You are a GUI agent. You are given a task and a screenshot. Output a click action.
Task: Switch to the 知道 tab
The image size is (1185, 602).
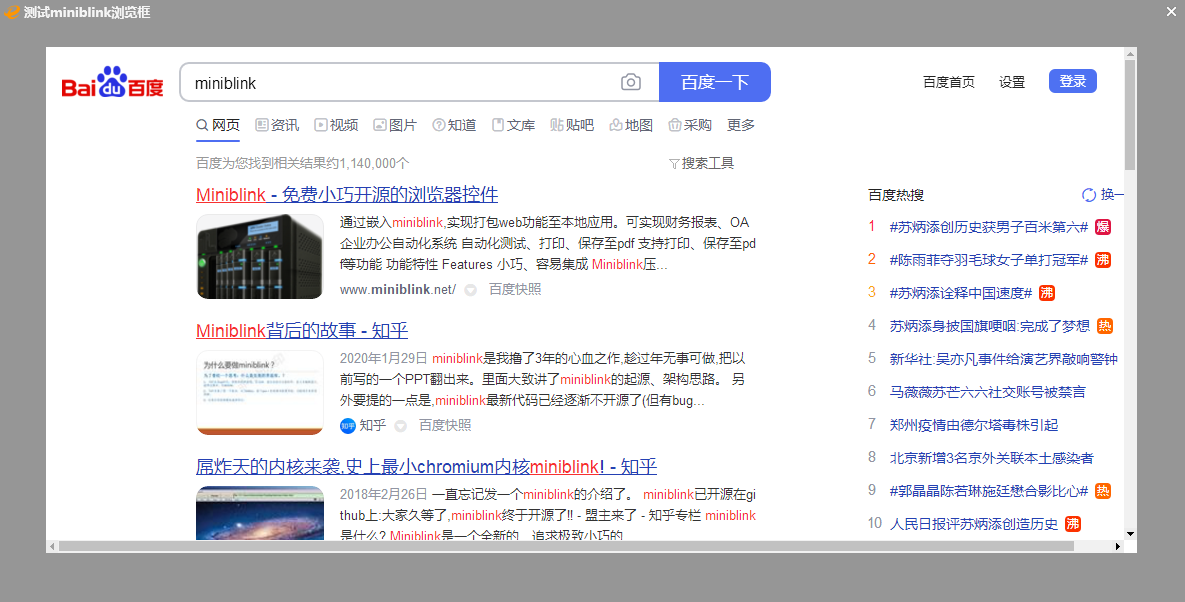[454, 125]
